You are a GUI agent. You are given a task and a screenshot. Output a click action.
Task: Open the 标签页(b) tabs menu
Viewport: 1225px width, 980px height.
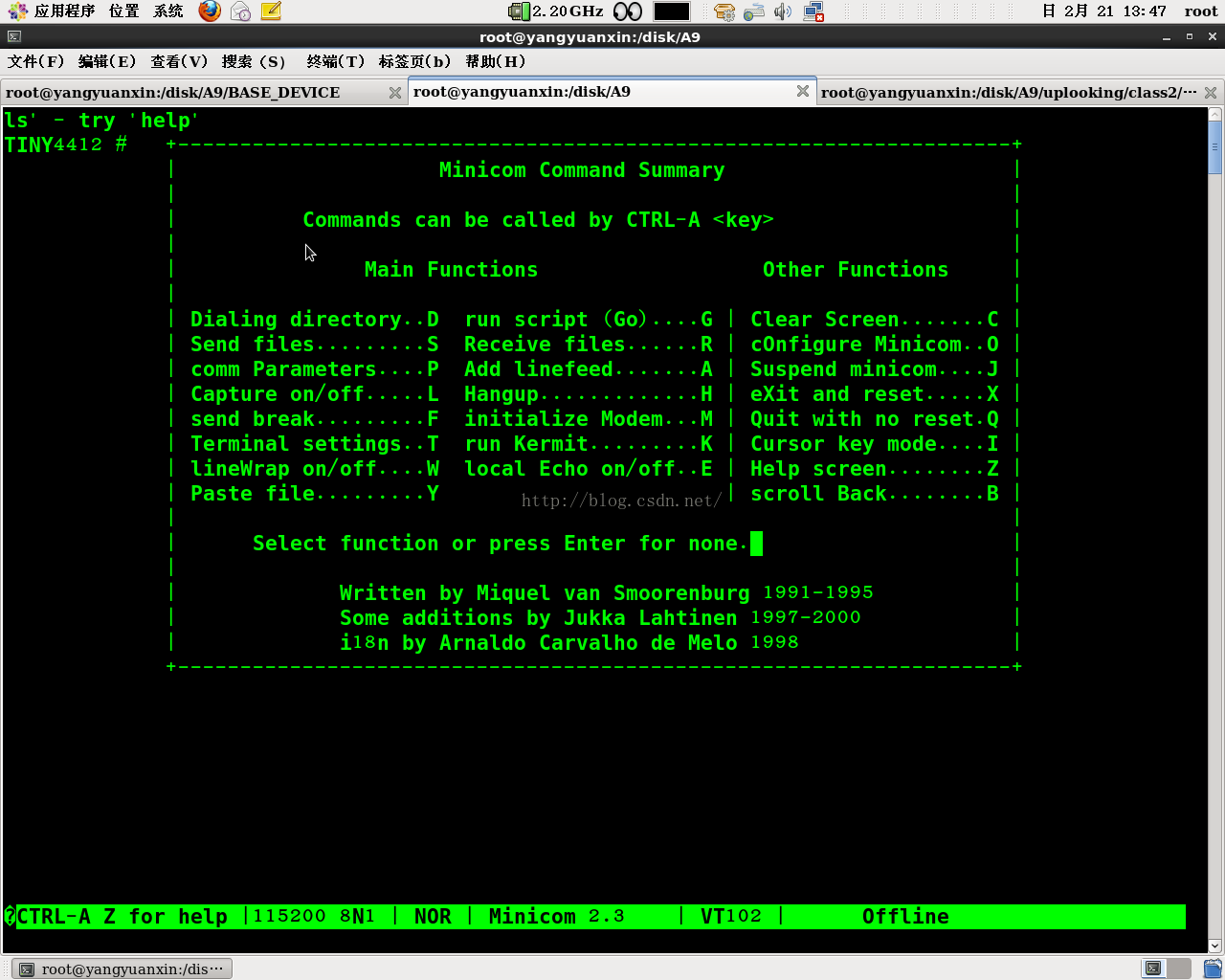tap(414, 61)
